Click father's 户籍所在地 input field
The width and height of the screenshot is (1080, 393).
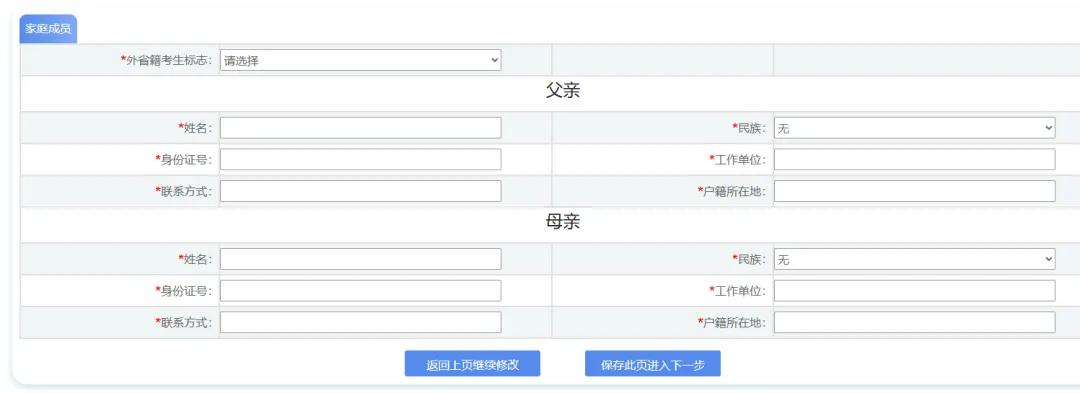coord(915,191)
